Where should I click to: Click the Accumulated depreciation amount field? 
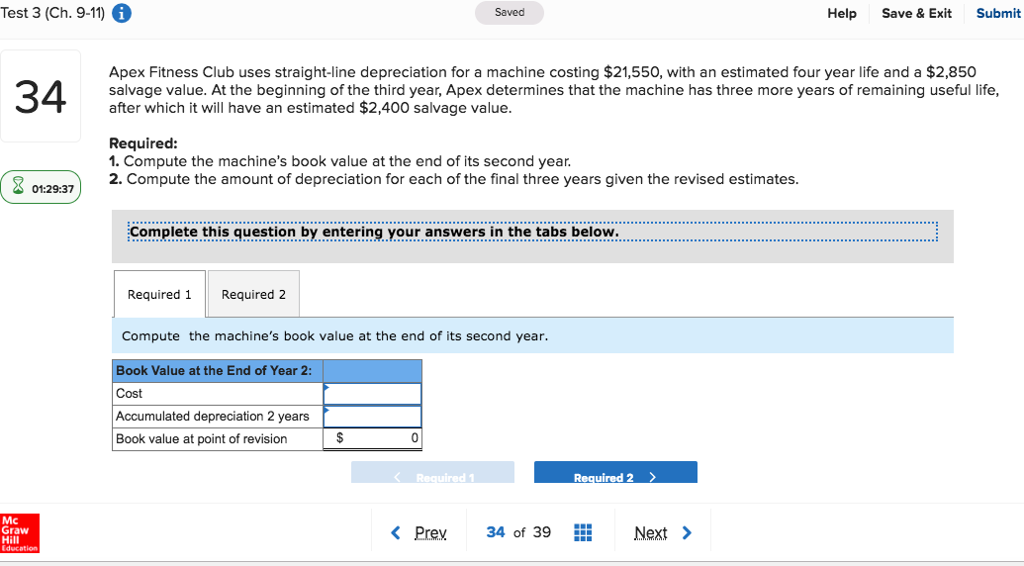click(x=372, y=416)
